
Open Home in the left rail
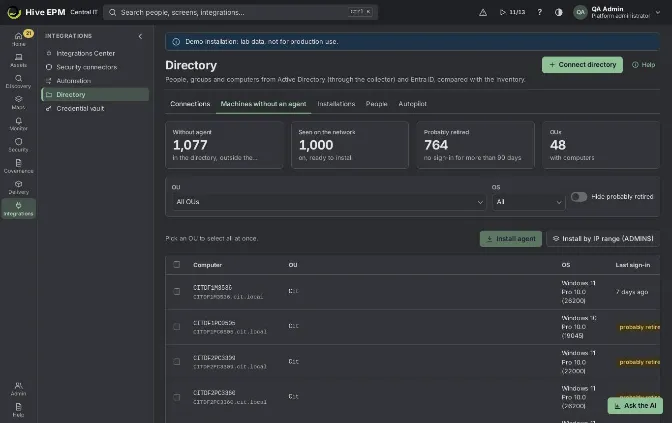[x=18, y=39]
